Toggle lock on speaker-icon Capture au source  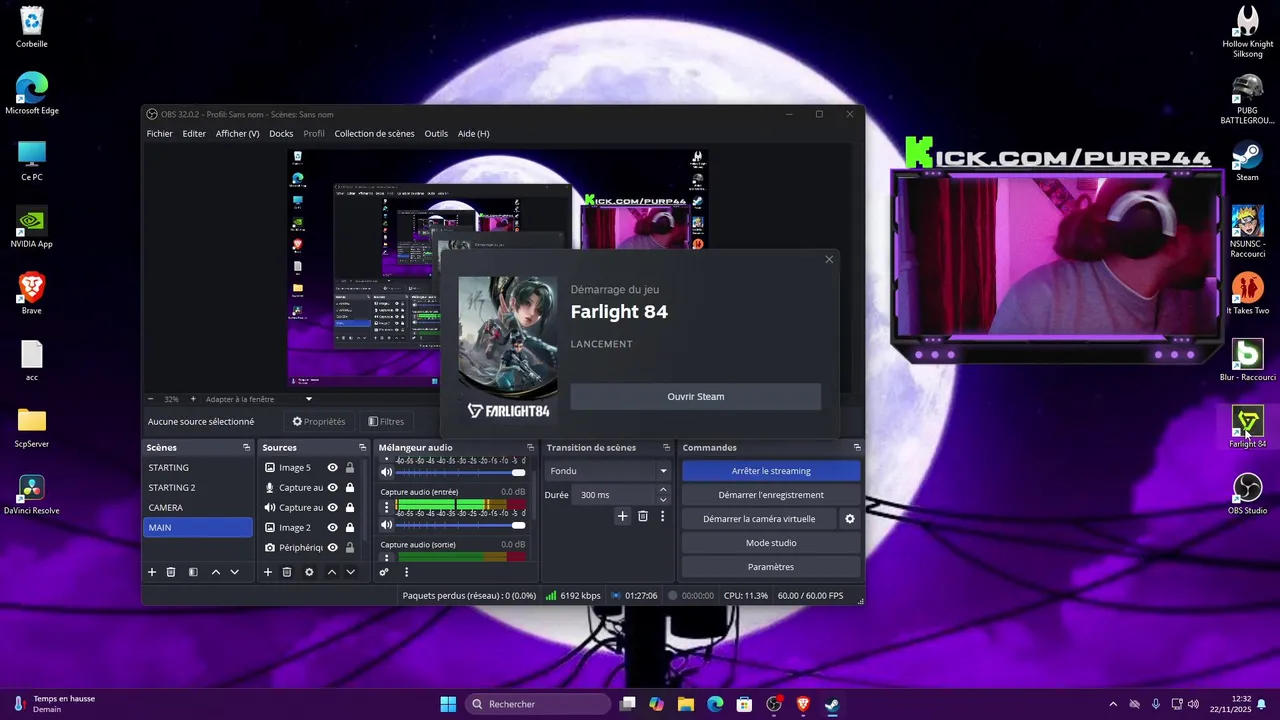click(350, 507)
